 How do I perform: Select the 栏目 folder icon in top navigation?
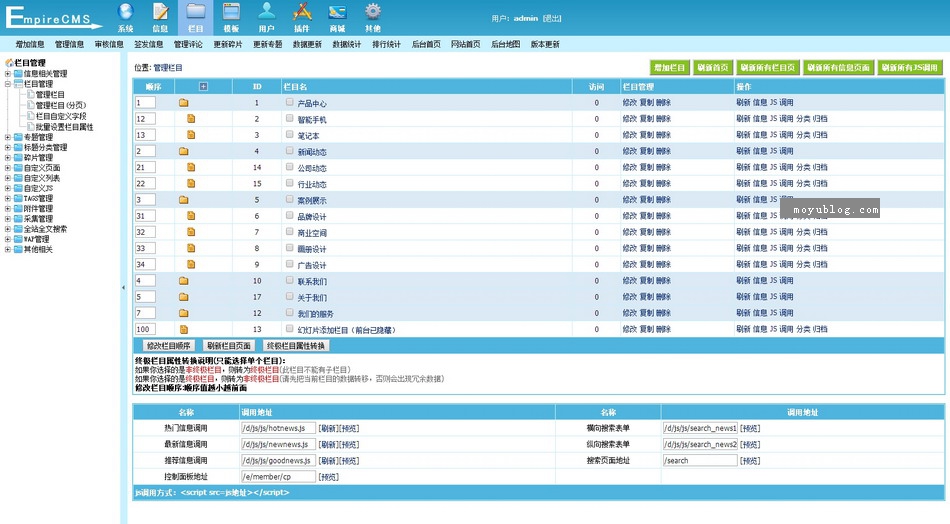(x=196, y=12)
